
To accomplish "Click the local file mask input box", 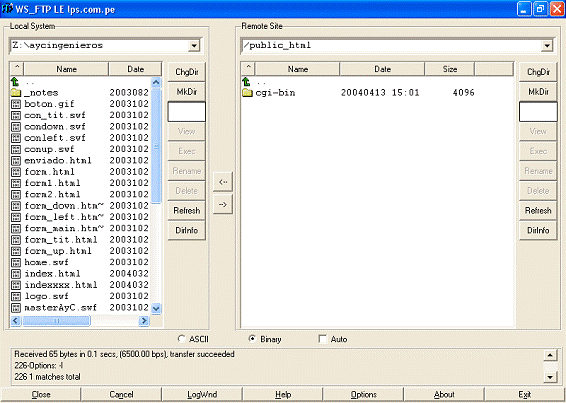I will tap(187, 112).
